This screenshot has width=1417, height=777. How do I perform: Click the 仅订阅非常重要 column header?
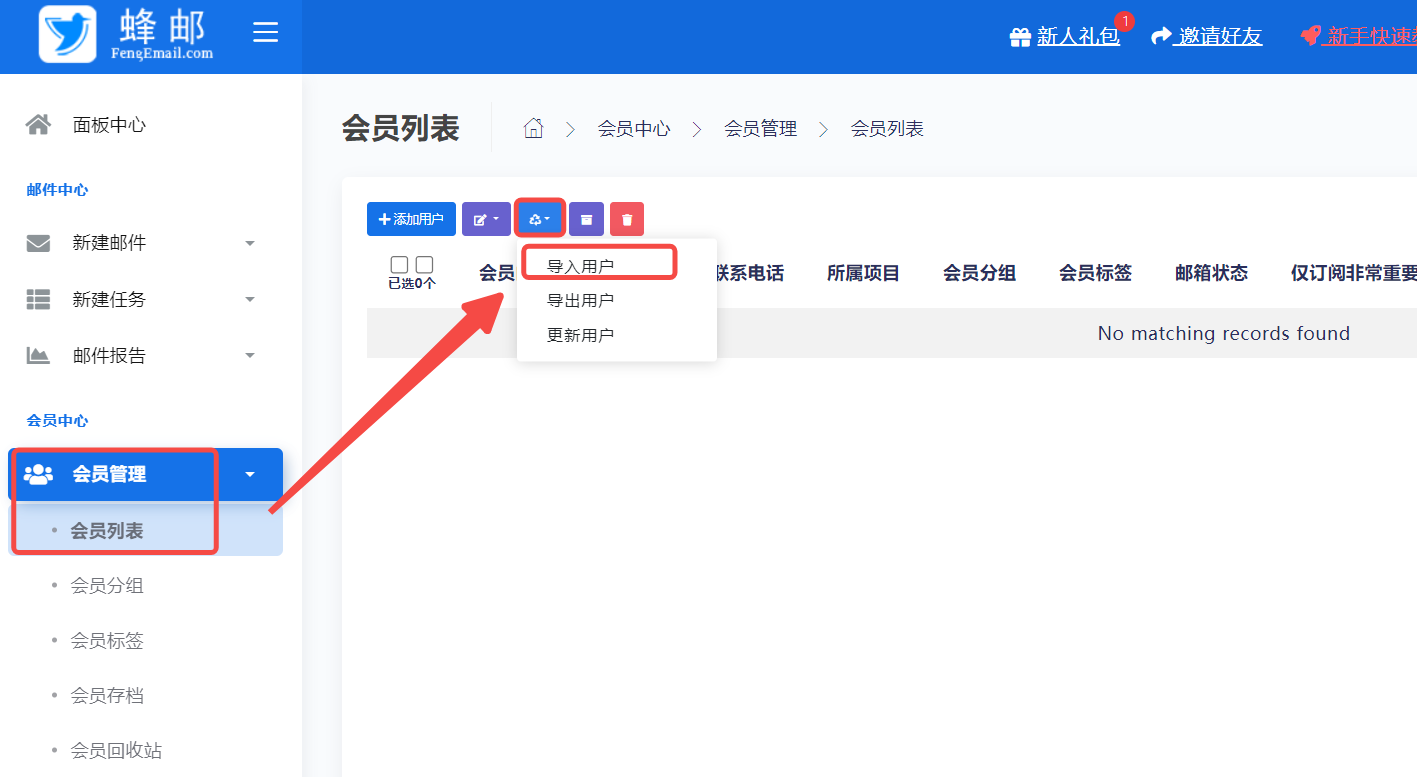1354,273
